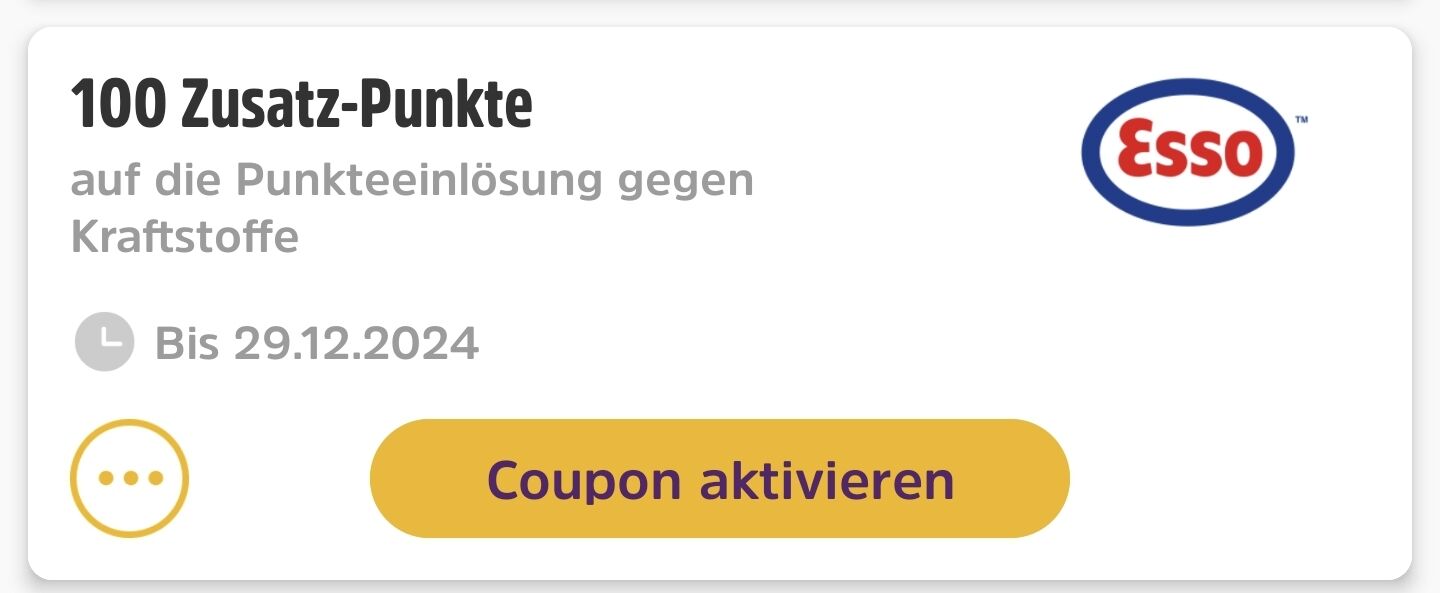This screenshot has width=1440, height=593.
Task: Tap the 'auf die Punkteeinlösung gegen' description line
Action: tap(412, 181)
